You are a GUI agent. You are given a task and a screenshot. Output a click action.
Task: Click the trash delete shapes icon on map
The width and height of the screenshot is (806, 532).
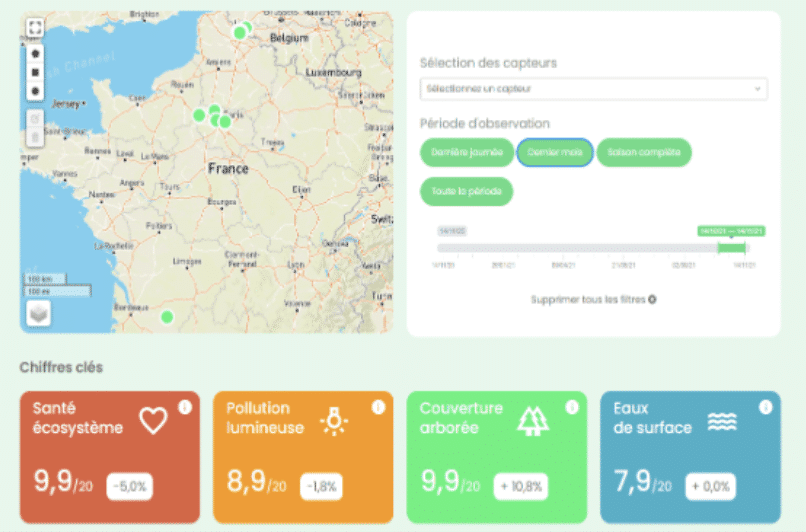pos(36,137)
